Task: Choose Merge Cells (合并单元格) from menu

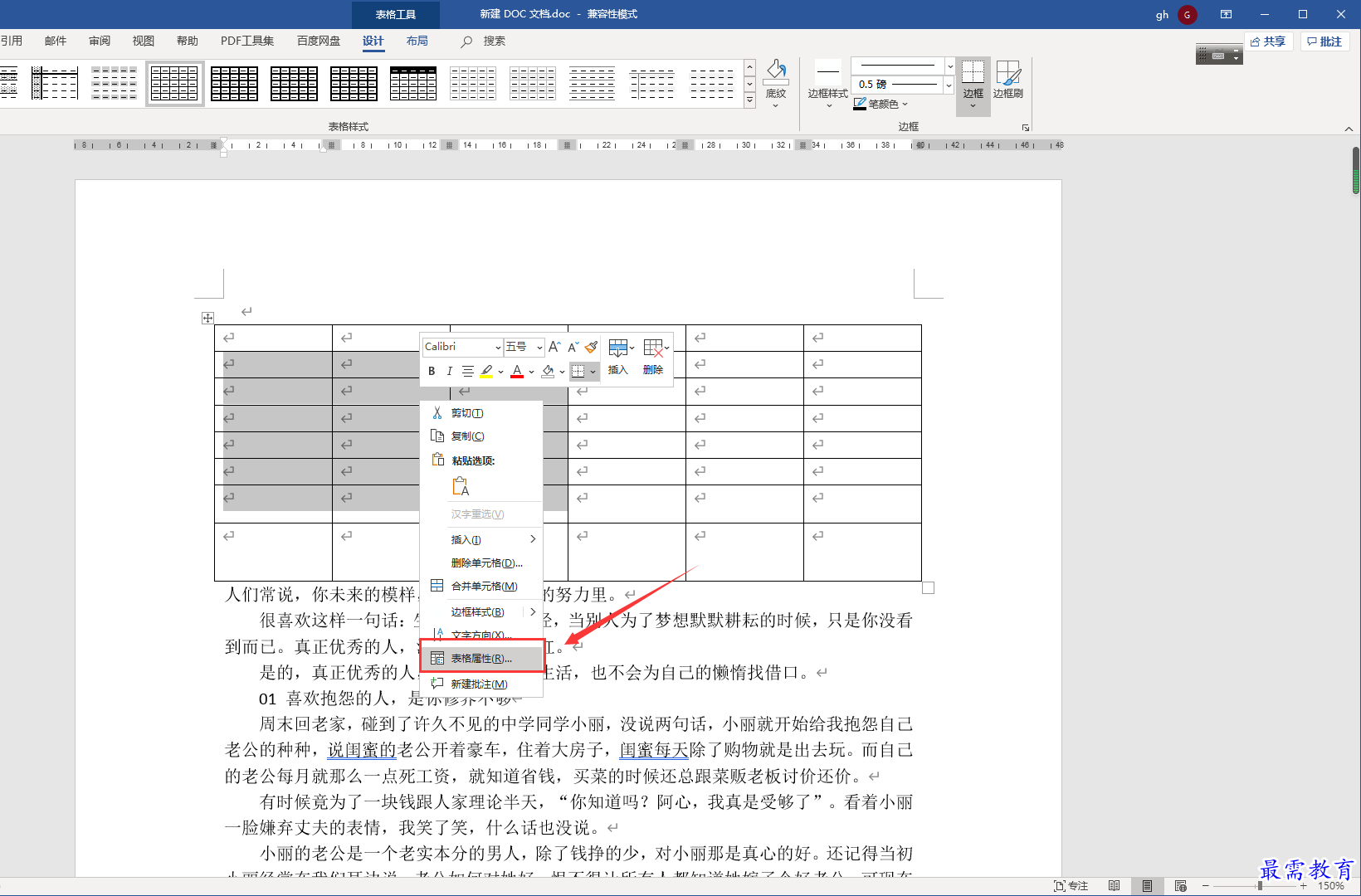Action: point(481,587)
